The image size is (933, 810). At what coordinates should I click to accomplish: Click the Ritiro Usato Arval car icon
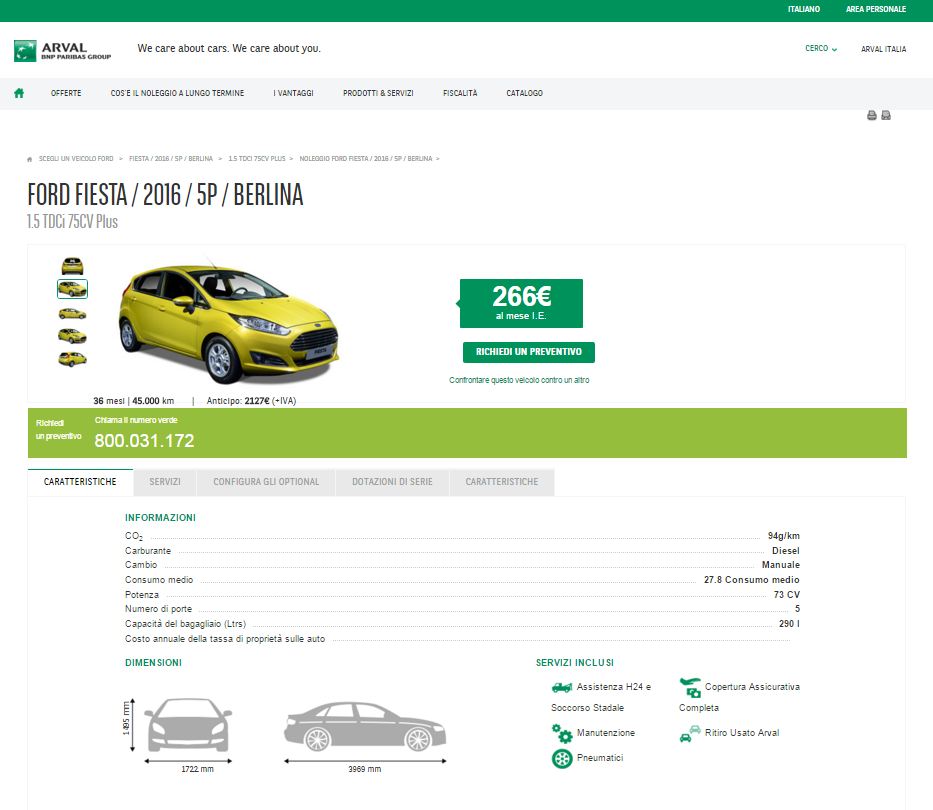click(x=688, y=733)
